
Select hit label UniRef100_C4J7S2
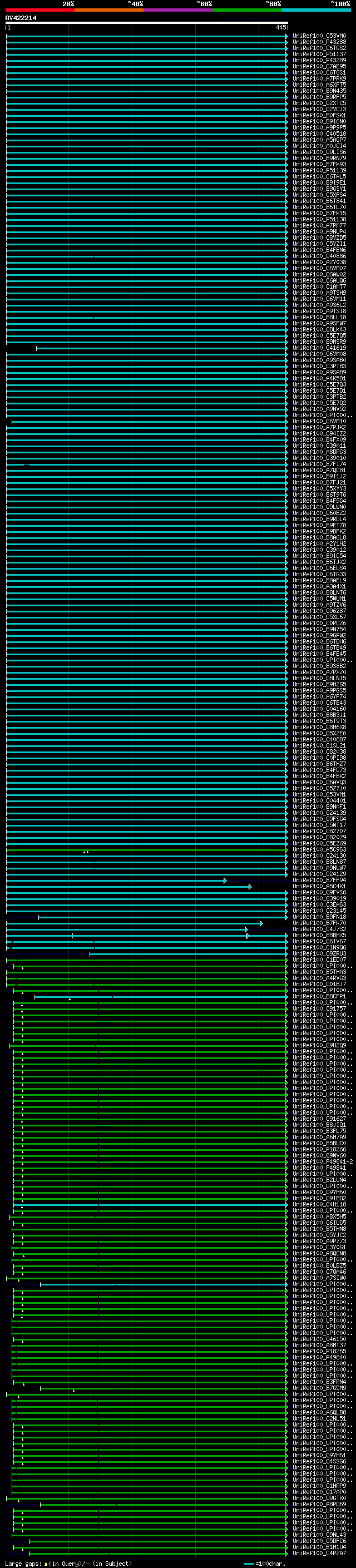319,929
